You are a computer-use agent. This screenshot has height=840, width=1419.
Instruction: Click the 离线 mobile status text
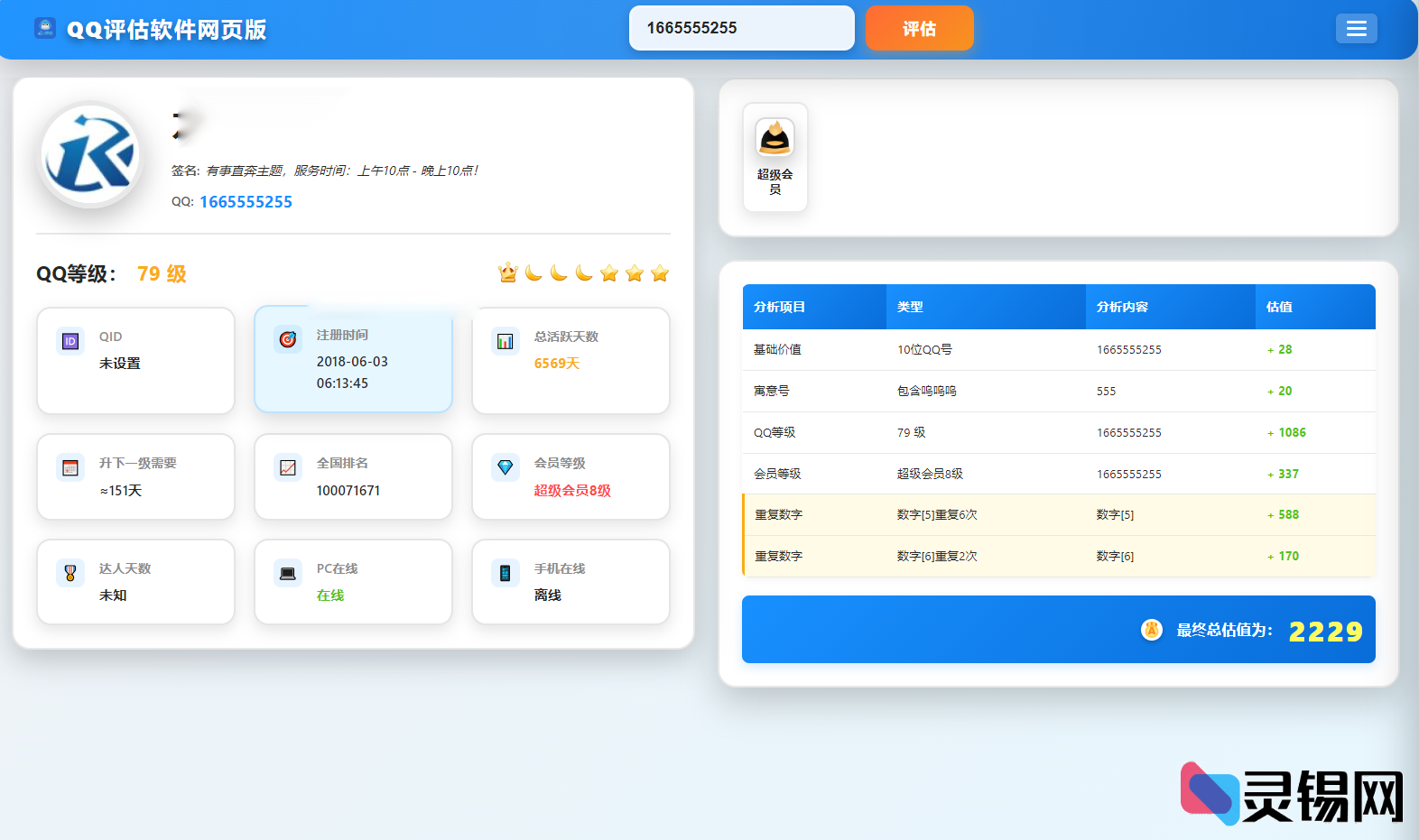(x=548, y=595)
